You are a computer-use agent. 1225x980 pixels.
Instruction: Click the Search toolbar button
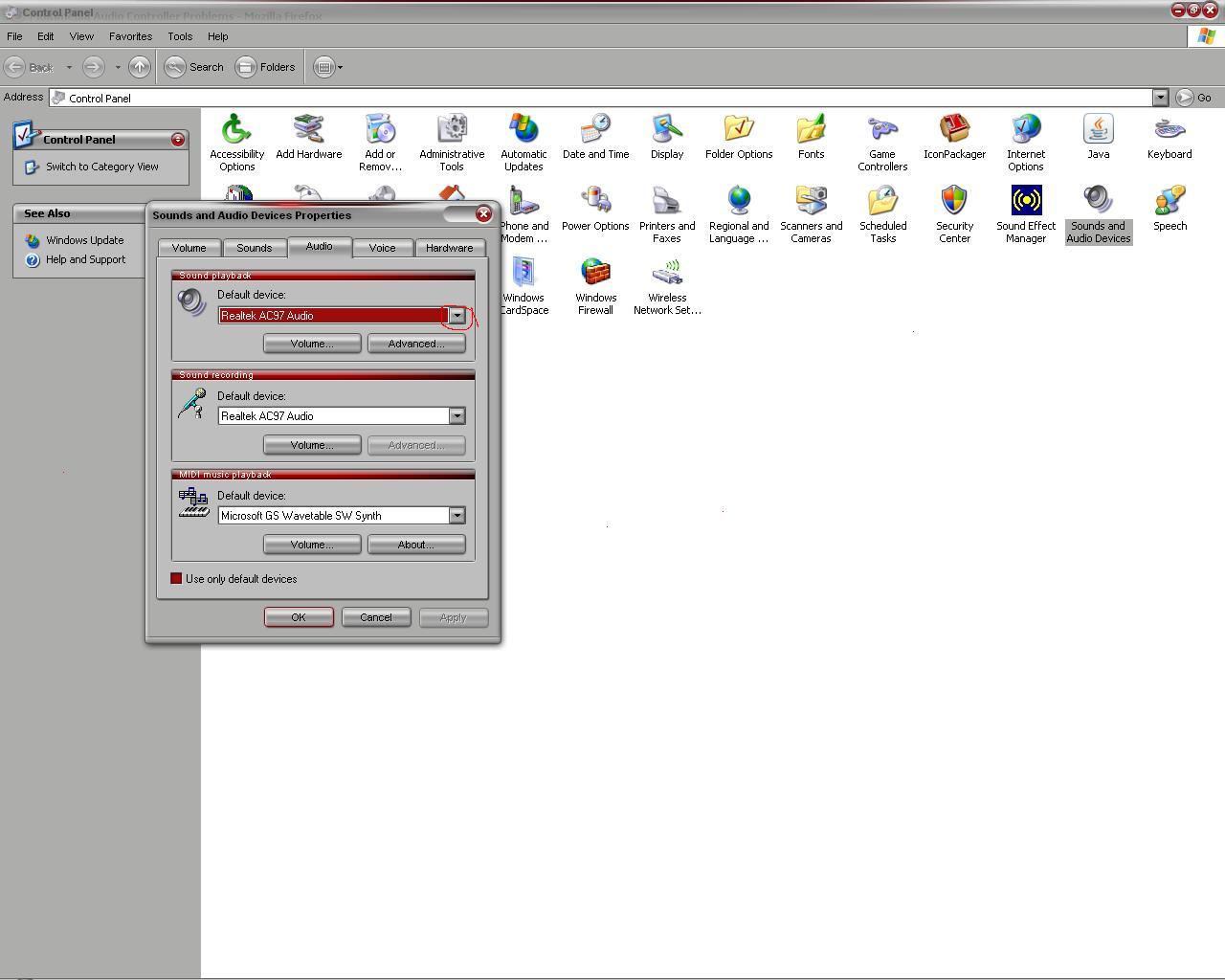coord(195,67)
